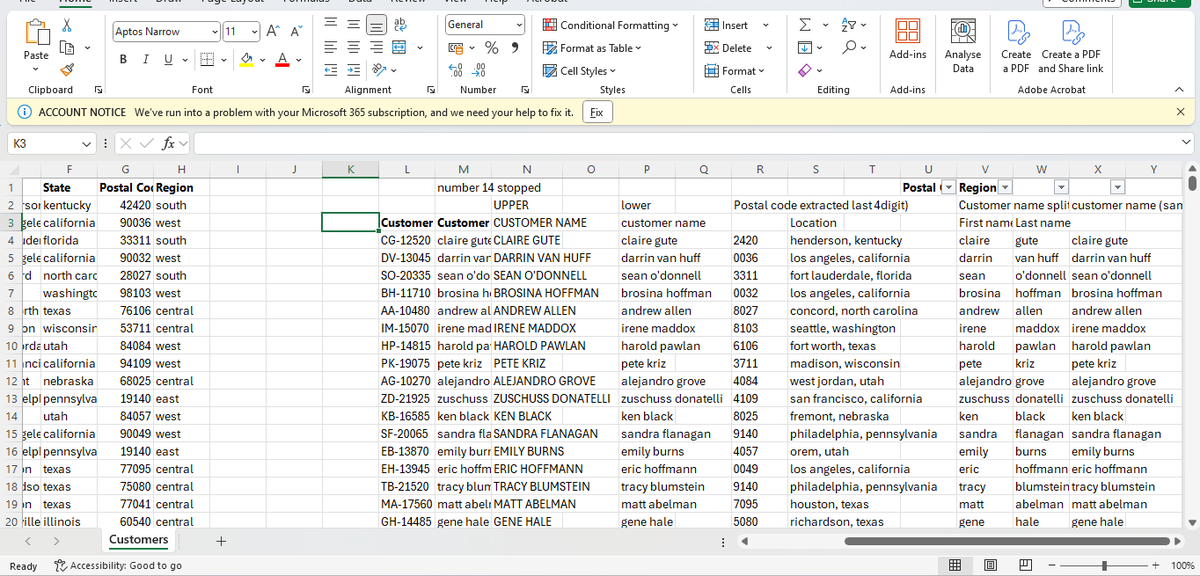Collapse the ribbon with the chevron
Image resolution: width=1200 pixels, height=576 pixels.
click(x=1180, y=90)
